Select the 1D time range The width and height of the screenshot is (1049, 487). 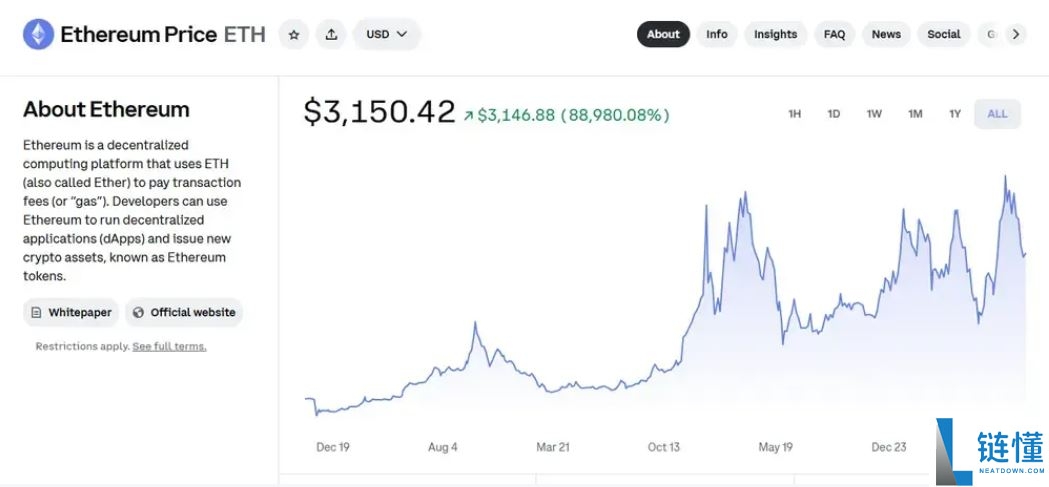click(x=833, y=114)
